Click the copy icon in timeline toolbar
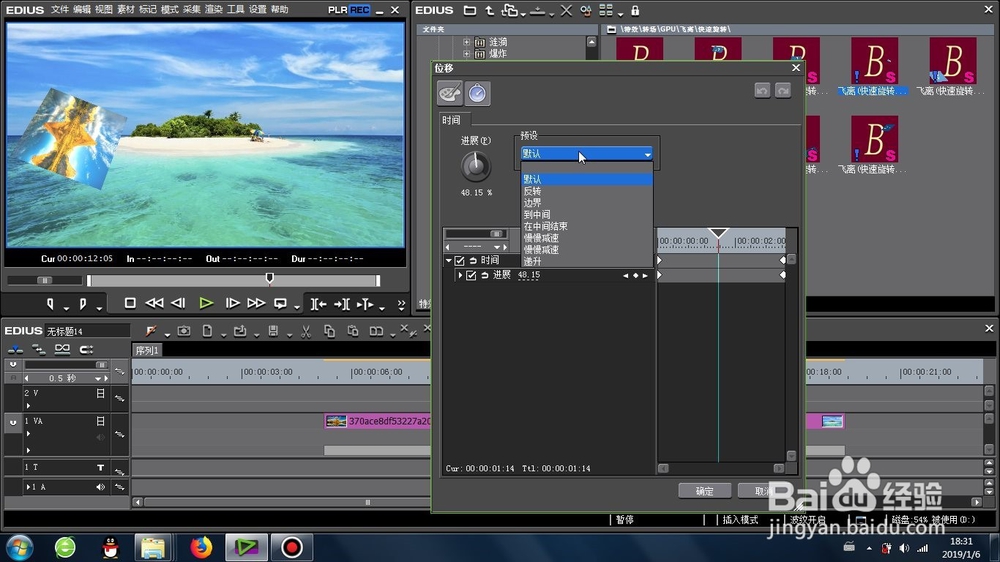The image size is (1000, 562). pyautogui.click(x=329, y=331)
